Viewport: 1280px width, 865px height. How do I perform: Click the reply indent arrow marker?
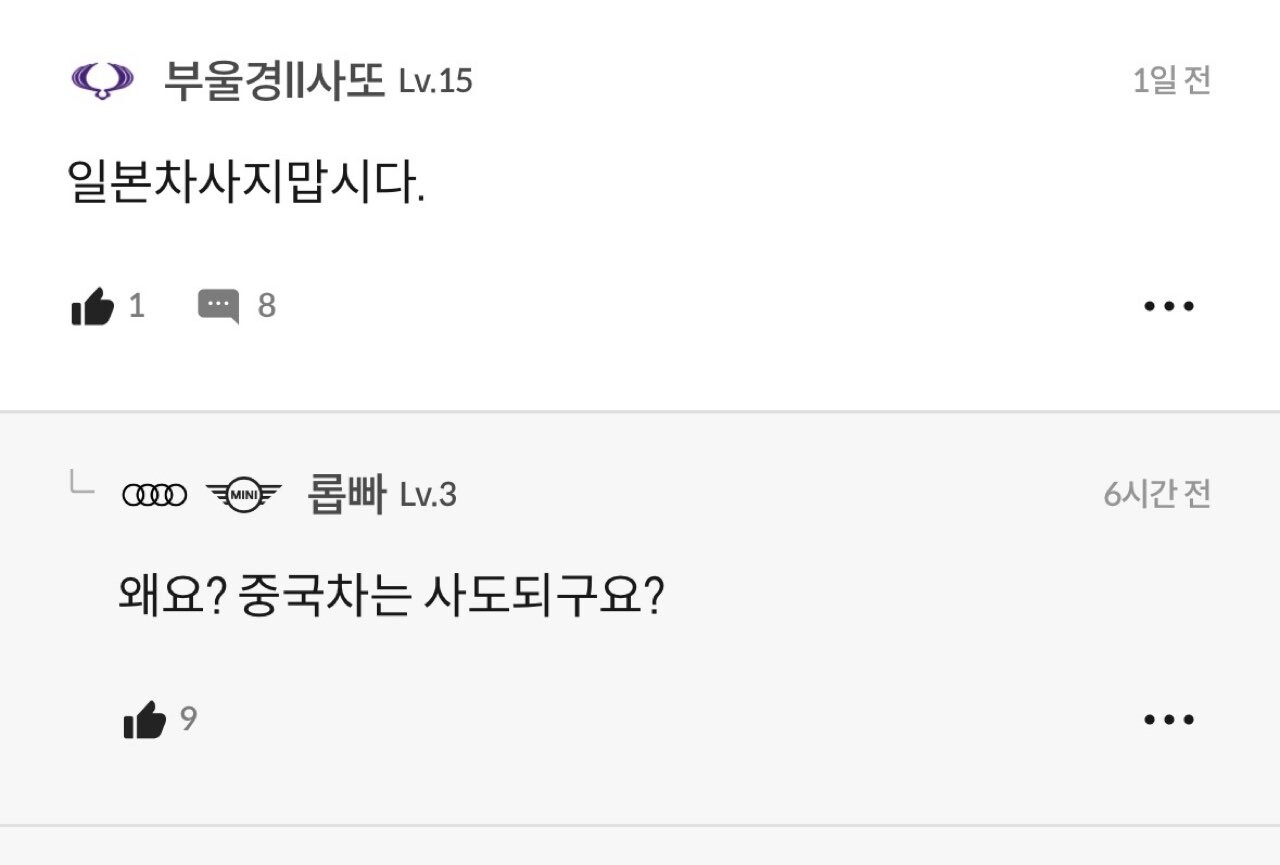[x=81, y=484]
